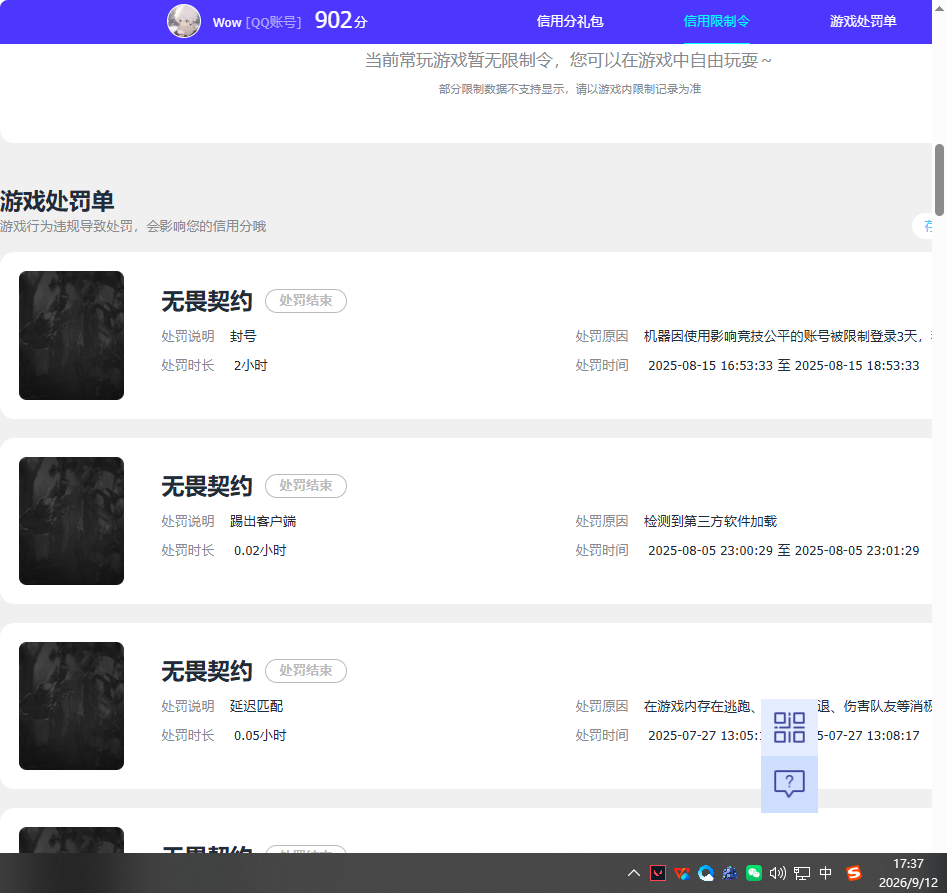This screenshot has width=947, height=893.
Task: Open the pixel-art tray icon beside WeChat
Action: pyautogui.click(x=730, y=873)
